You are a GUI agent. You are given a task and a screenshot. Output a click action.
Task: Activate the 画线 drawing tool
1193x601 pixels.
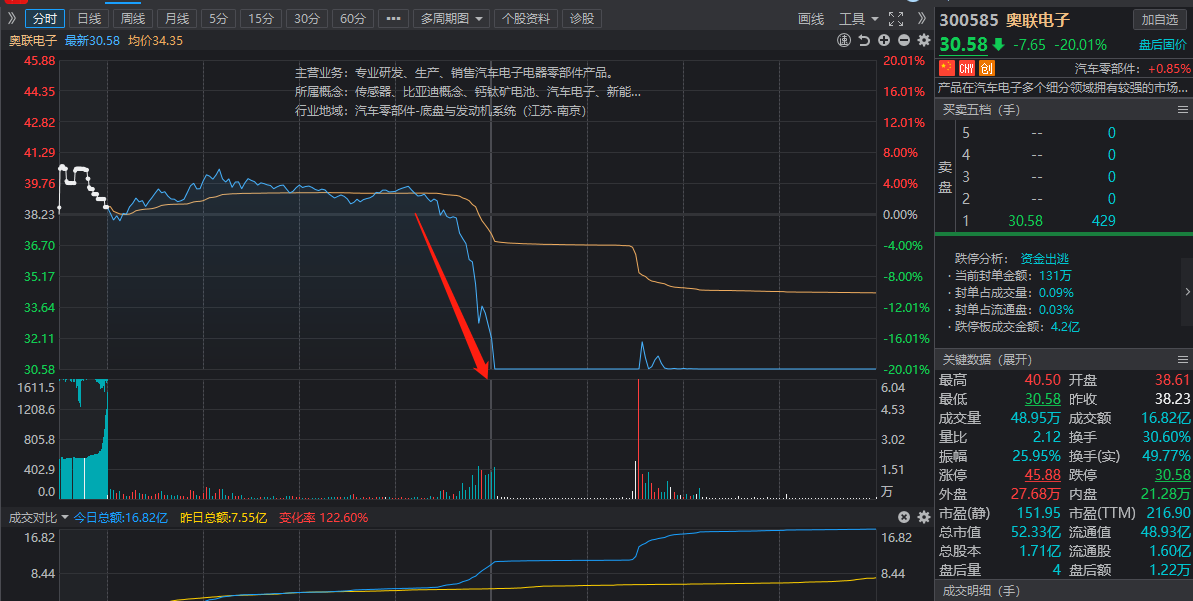pos(811,18)
